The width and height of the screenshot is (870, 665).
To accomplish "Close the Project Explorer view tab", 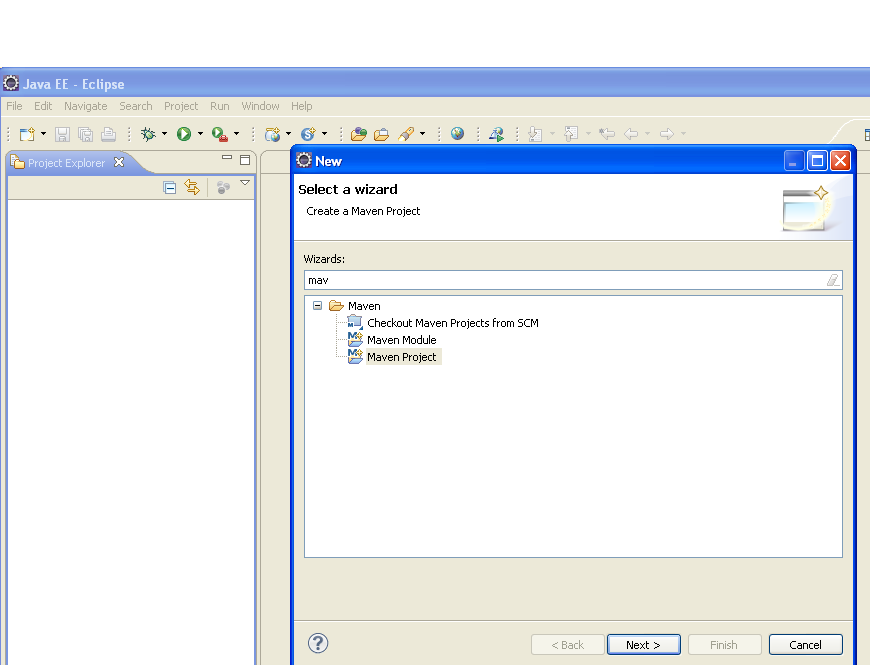I will pyautogui.click(x=119, y=163).
